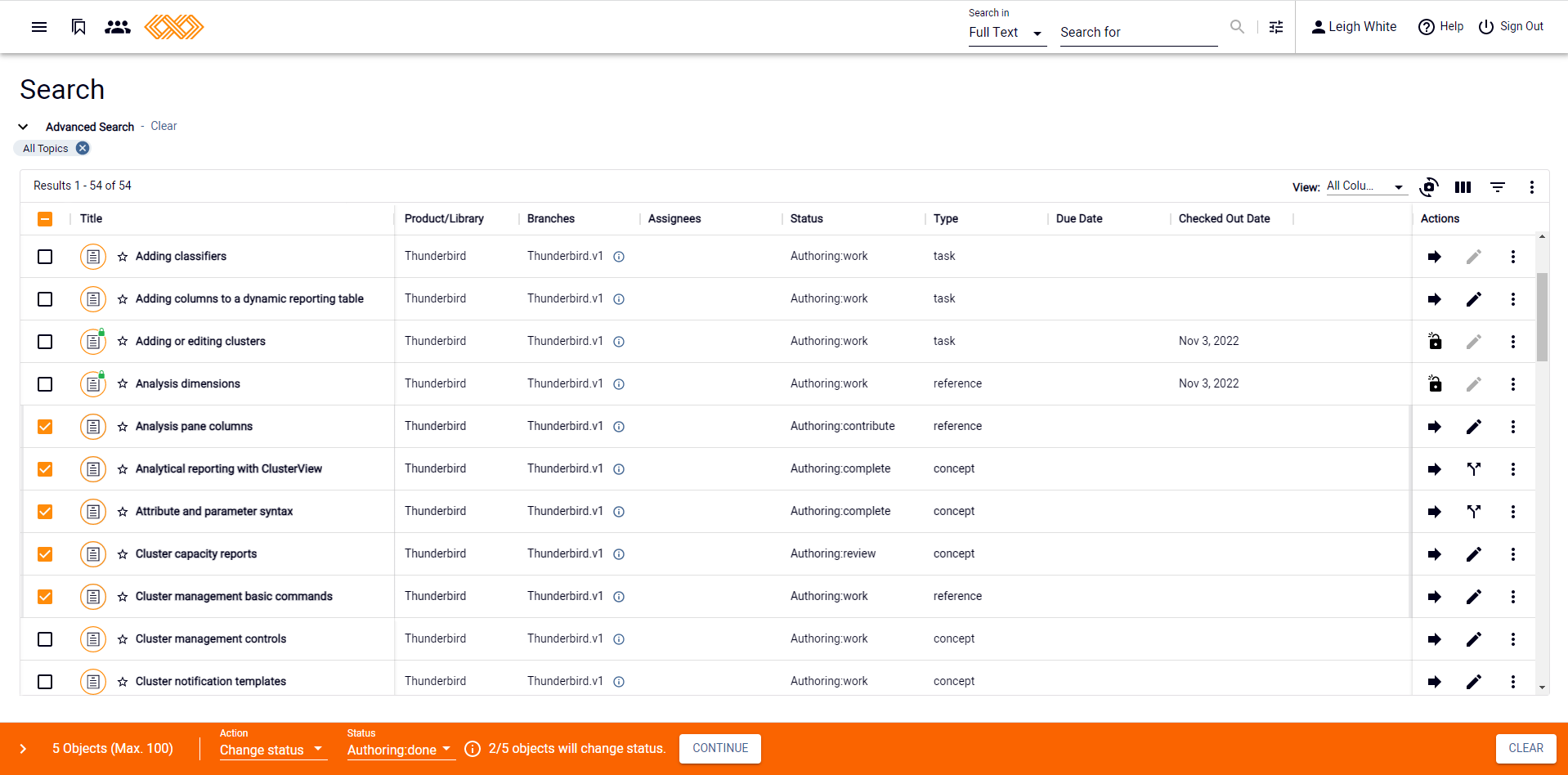The image size is (1568, 775).
Task: Click the filter list icon
Action: (1497, 187)
